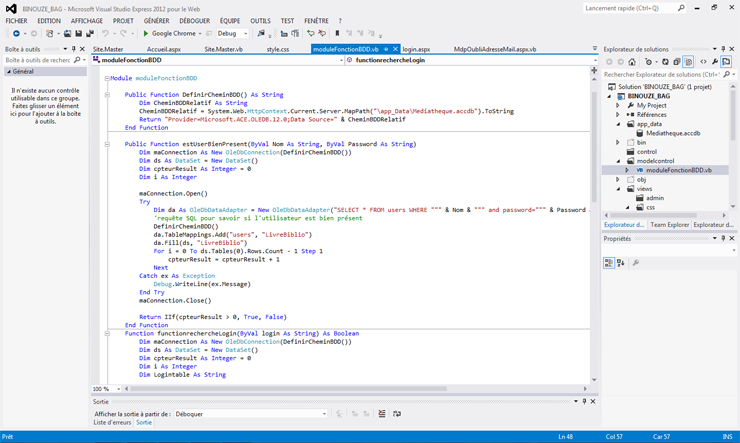Click the Save All toolbar icon
The height and width of the screenshot is (443, 740).
coord(90,34)
